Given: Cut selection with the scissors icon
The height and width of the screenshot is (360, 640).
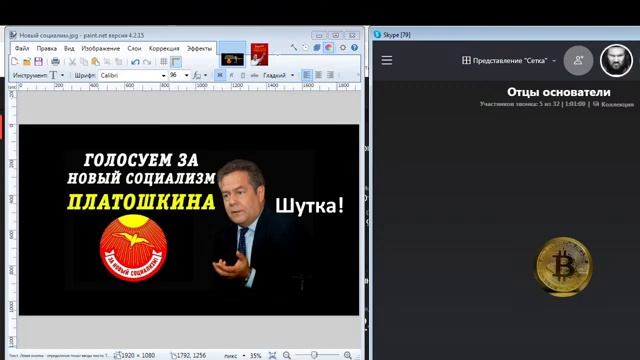Looking at the screenshot, I should tap(72, 62).
